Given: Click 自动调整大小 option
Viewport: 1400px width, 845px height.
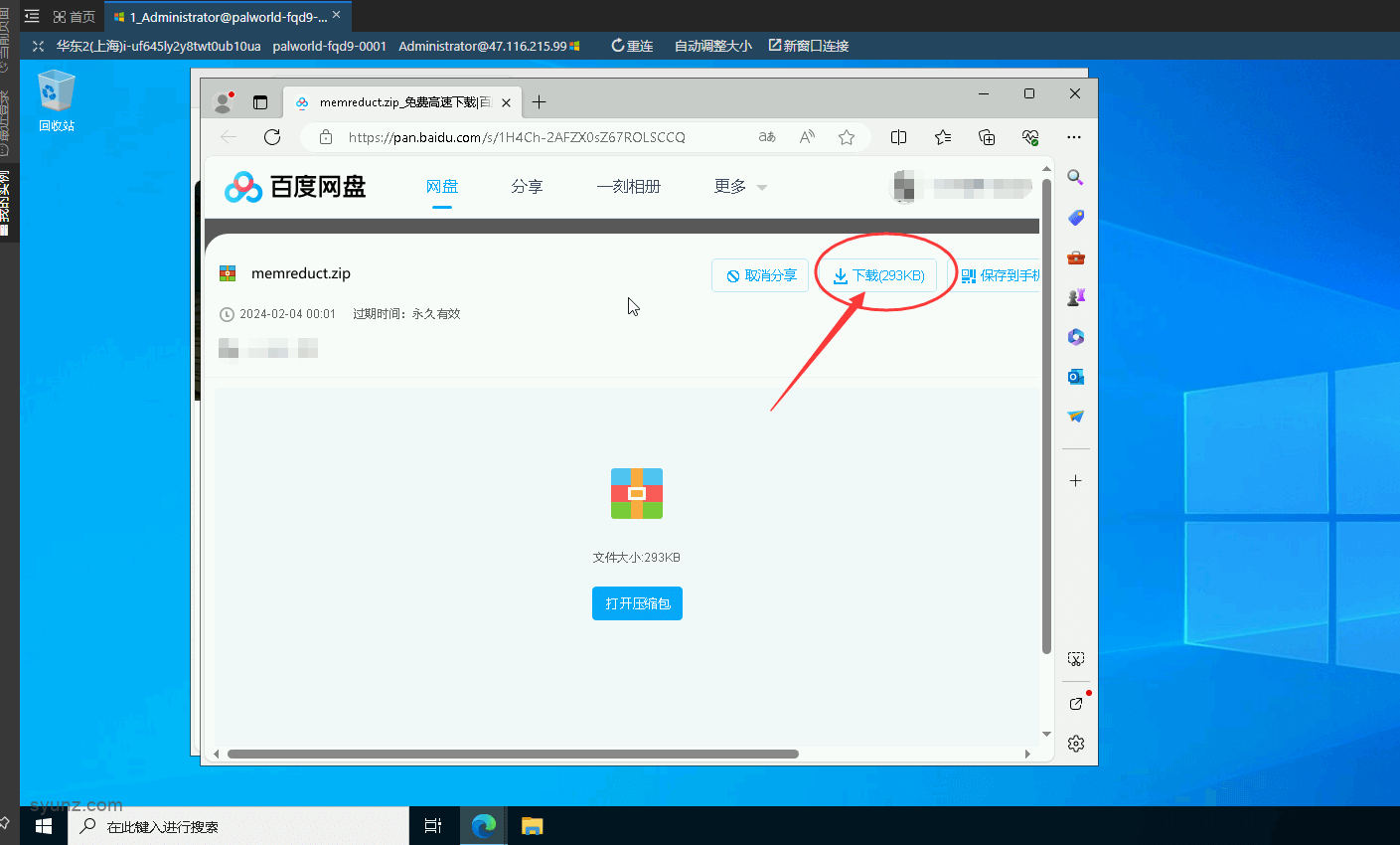Looking at the screenshot, I should 713,46.
